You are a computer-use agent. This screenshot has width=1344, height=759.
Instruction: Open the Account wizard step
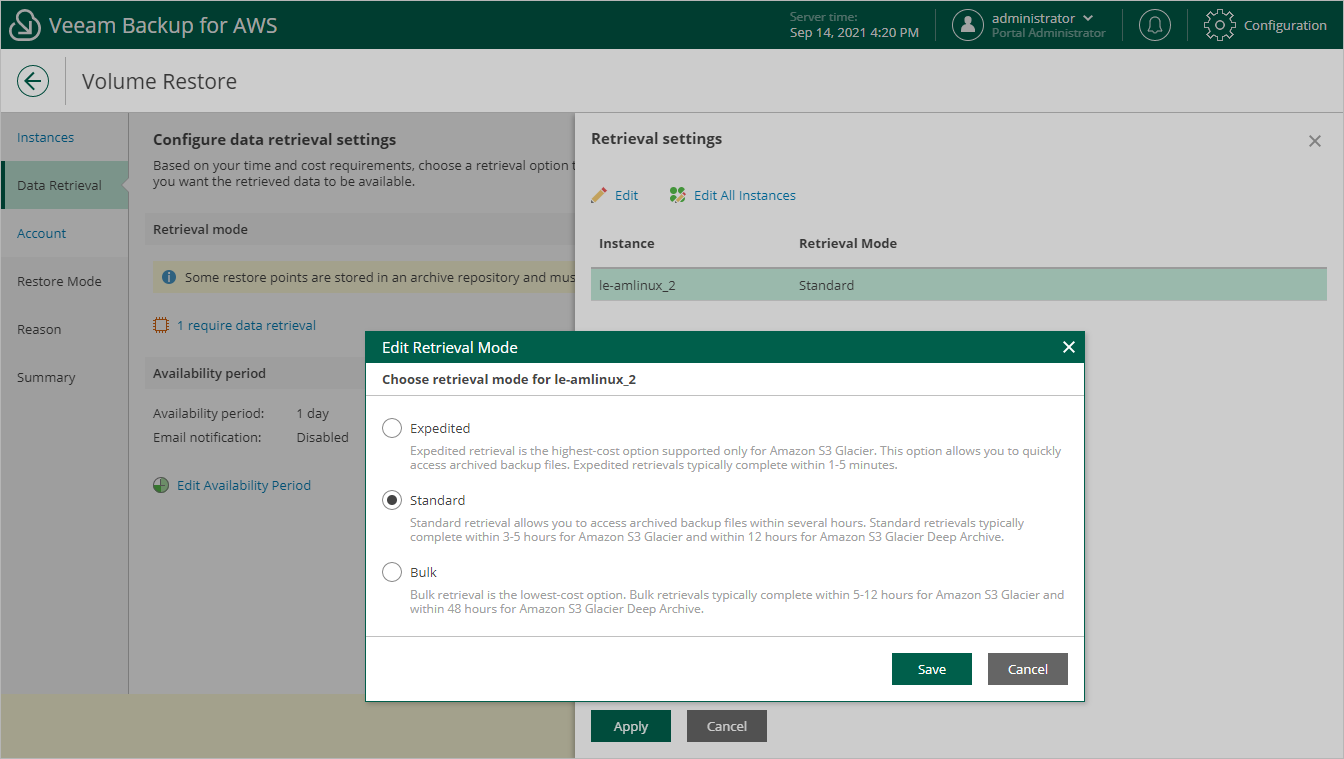64,233
